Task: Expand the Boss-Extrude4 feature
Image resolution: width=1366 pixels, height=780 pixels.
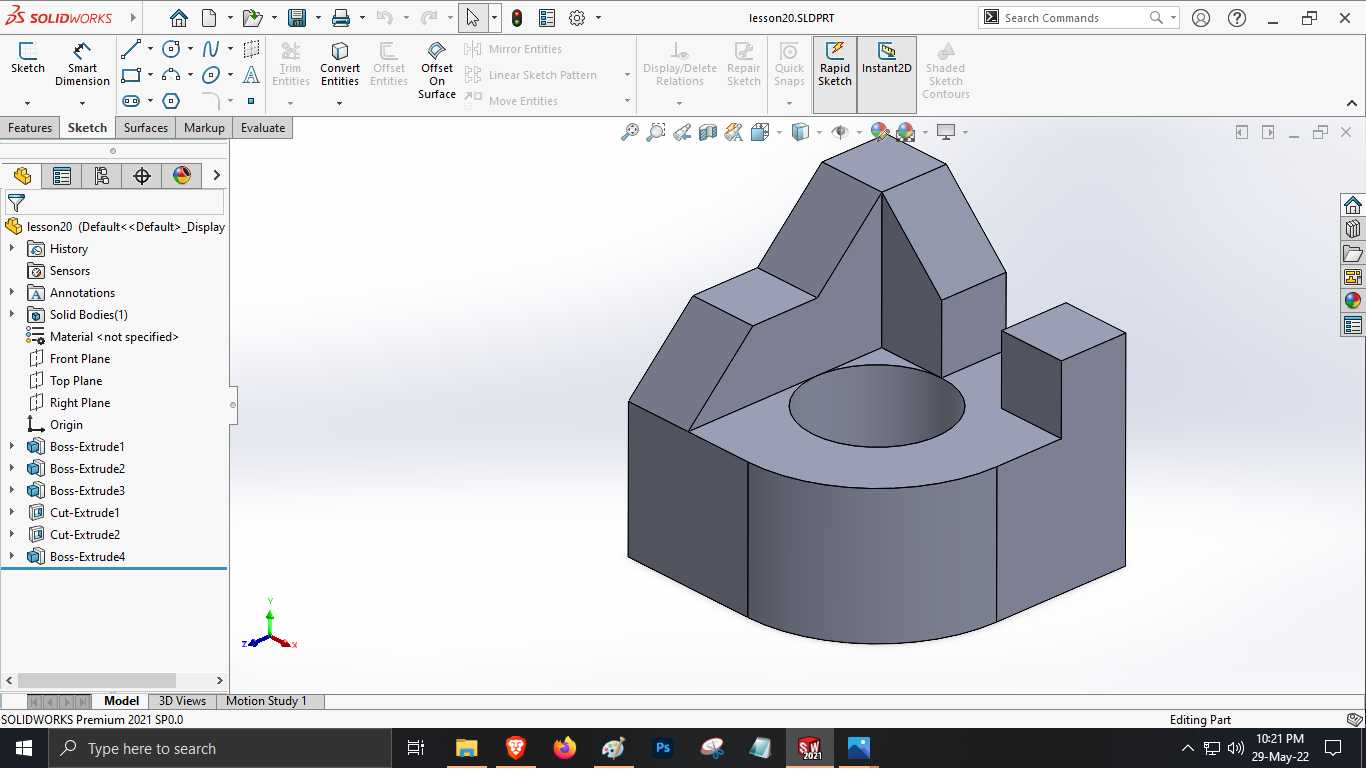Action: pos(12,557)
